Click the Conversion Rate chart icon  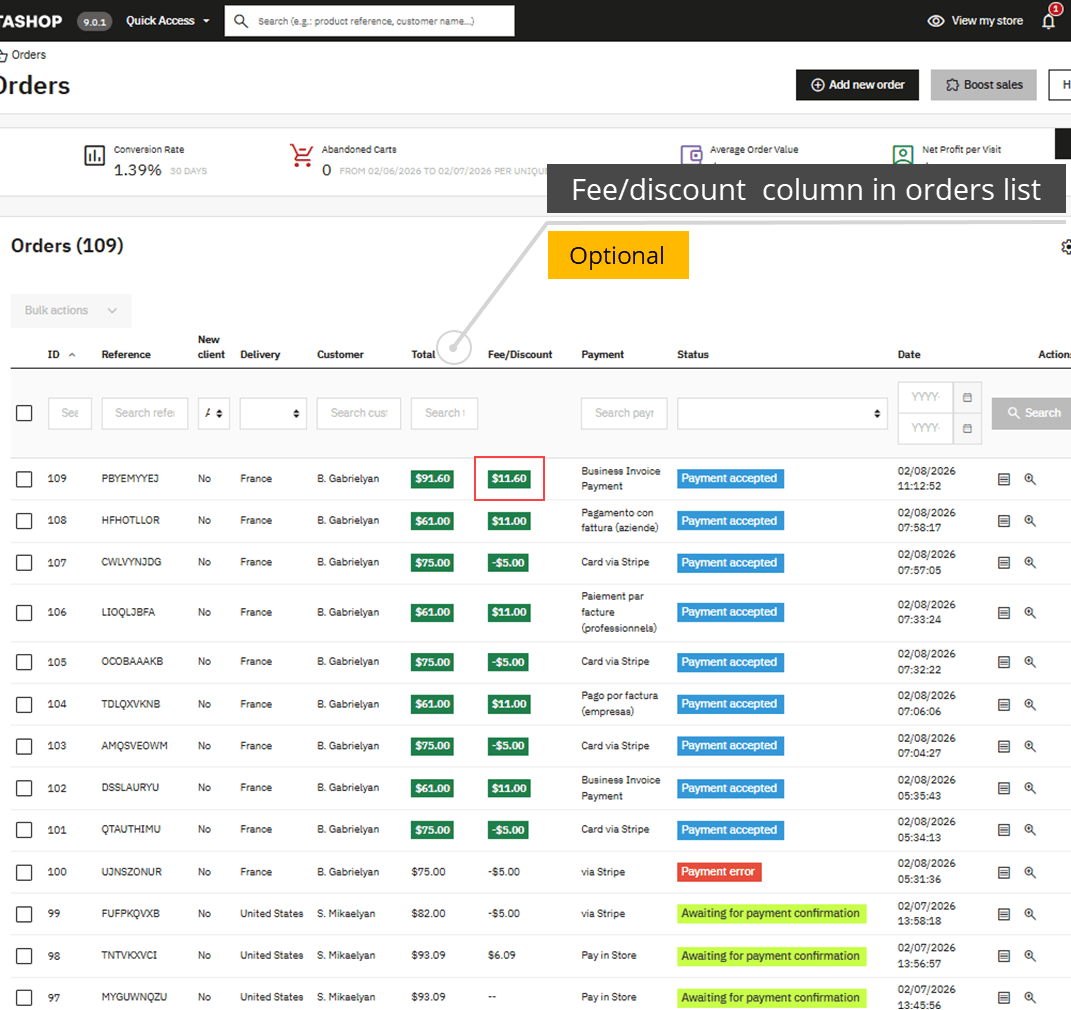tap(94, 155)
